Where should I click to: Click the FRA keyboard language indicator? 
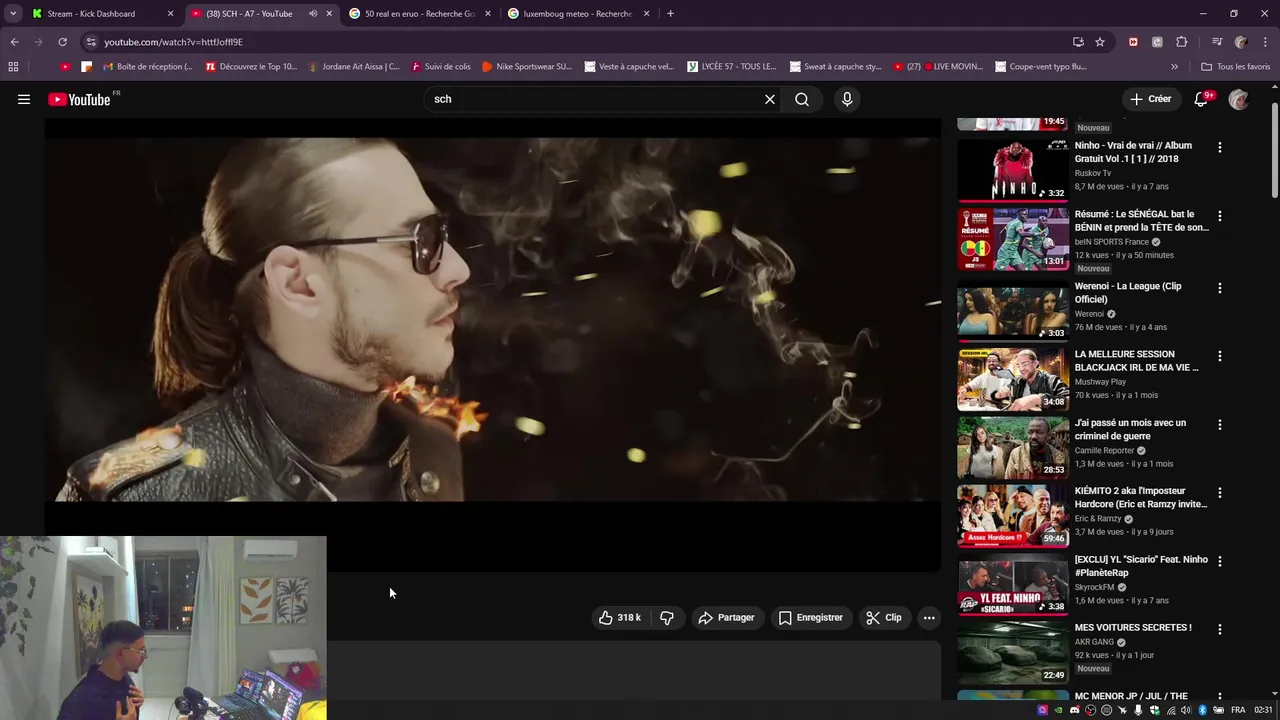pyautogui.click(x=1238, y=710)
